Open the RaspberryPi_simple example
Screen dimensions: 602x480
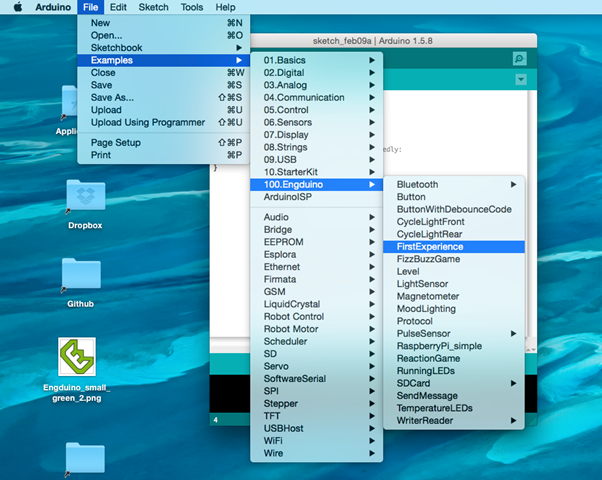[x=454, y=346]
